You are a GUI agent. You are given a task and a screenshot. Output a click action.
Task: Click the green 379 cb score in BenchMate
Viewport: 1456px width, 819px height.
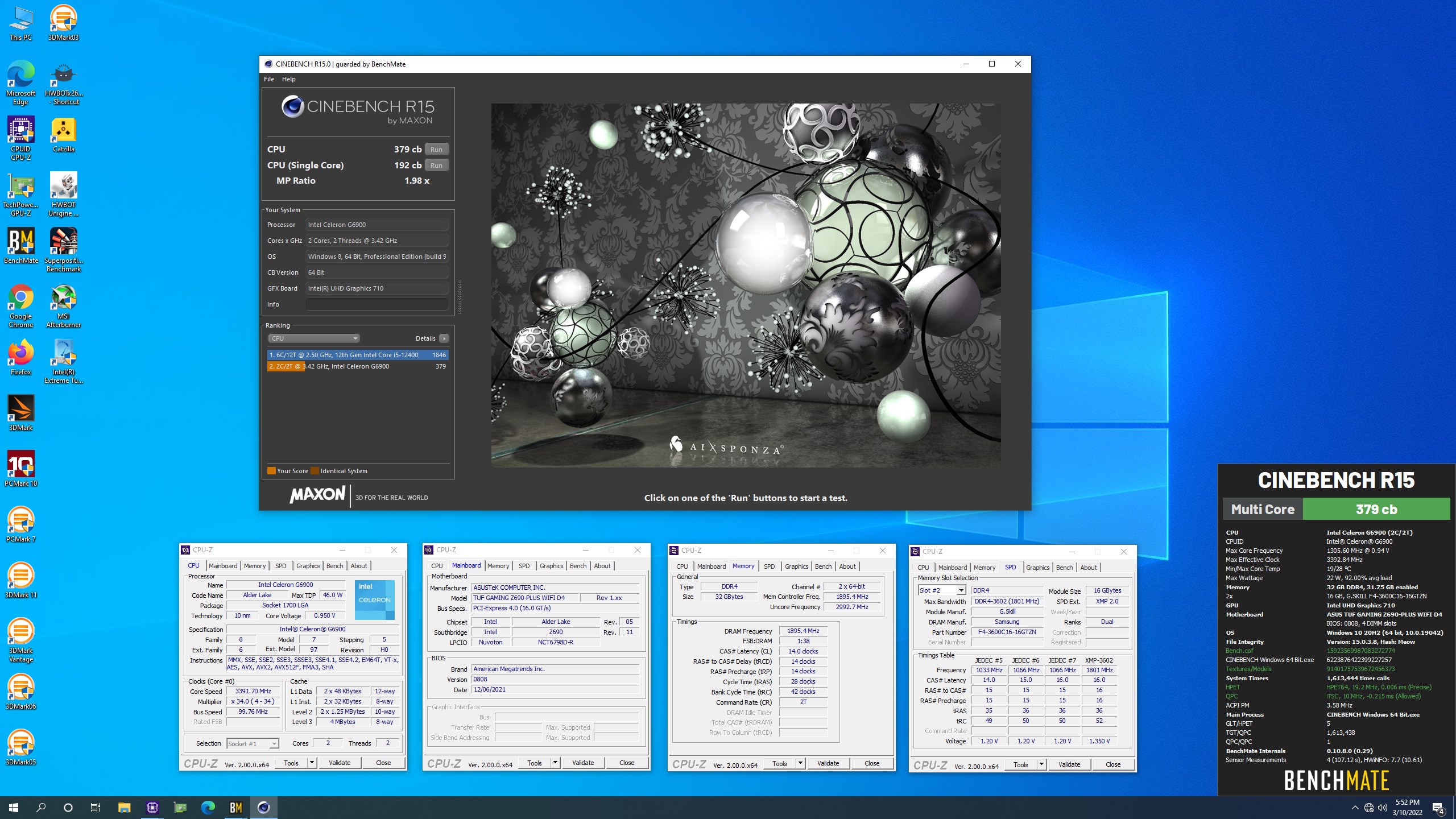(x=1376, y=509)
